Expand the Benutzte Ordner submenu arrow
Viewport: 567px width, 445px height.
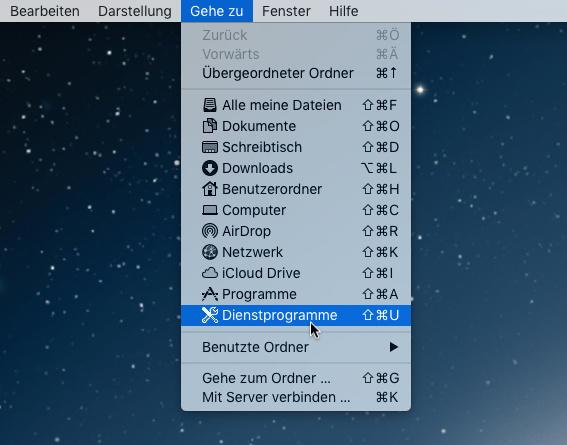tap(394, 347)
